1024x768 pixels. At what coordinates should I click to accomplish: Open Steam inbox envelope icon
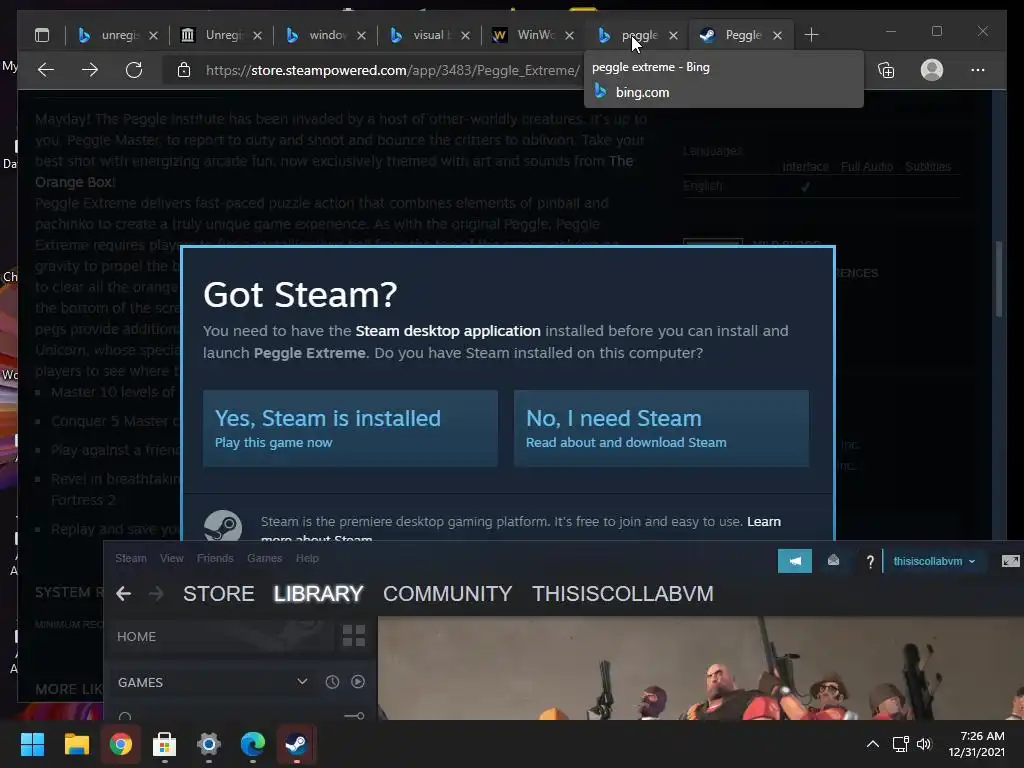point(833,560)
